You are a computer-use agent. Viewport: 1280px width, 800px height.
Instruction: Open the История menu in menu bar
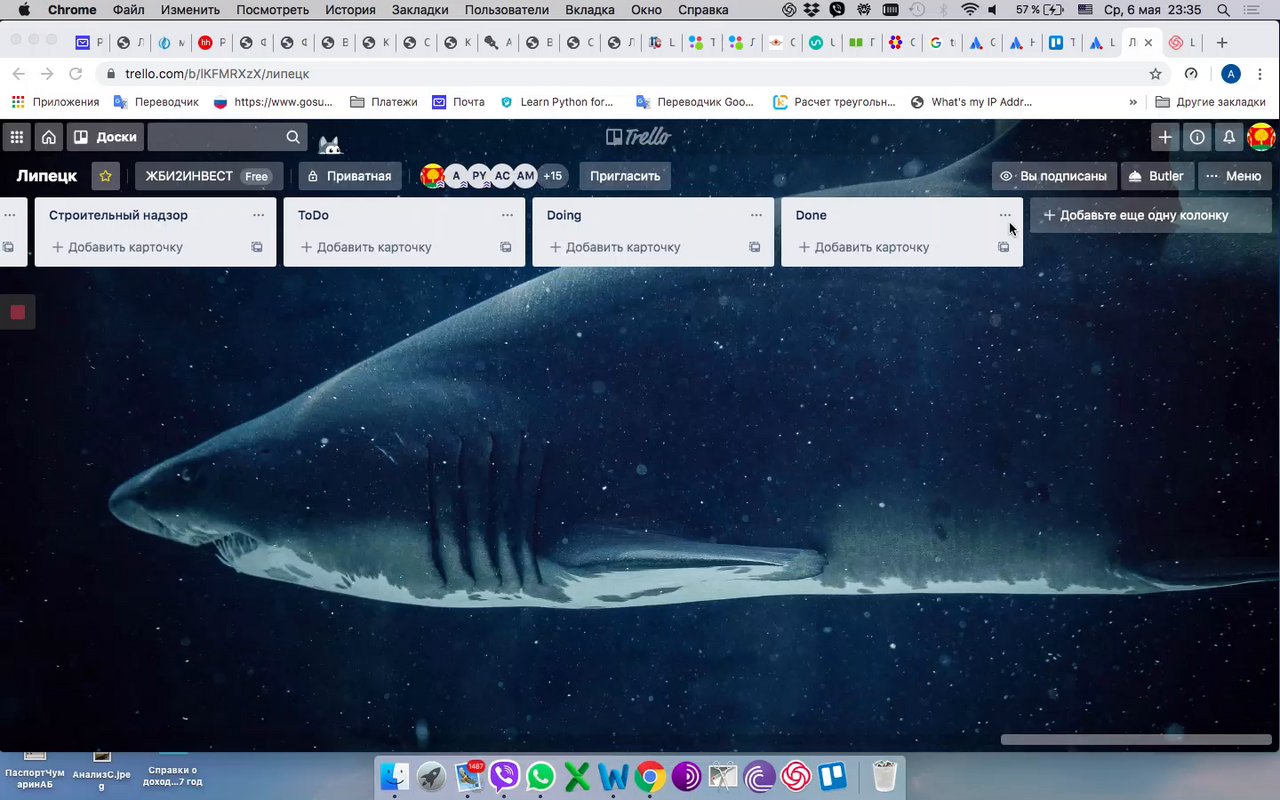[350, 10]
